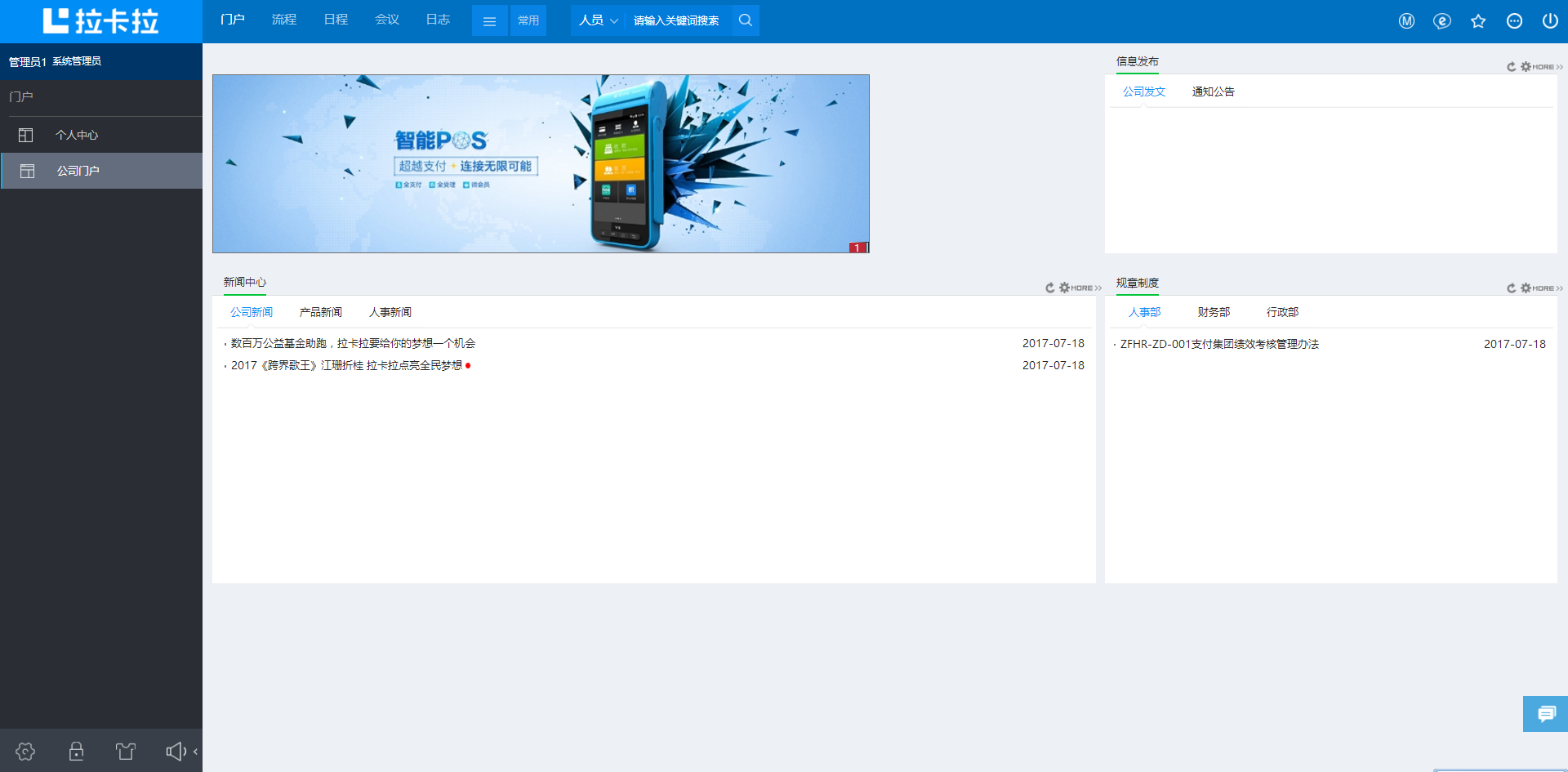Screen dimensions: 1568x772
Task: Click the 常用 button in top bar
Action: click(528, 20)
